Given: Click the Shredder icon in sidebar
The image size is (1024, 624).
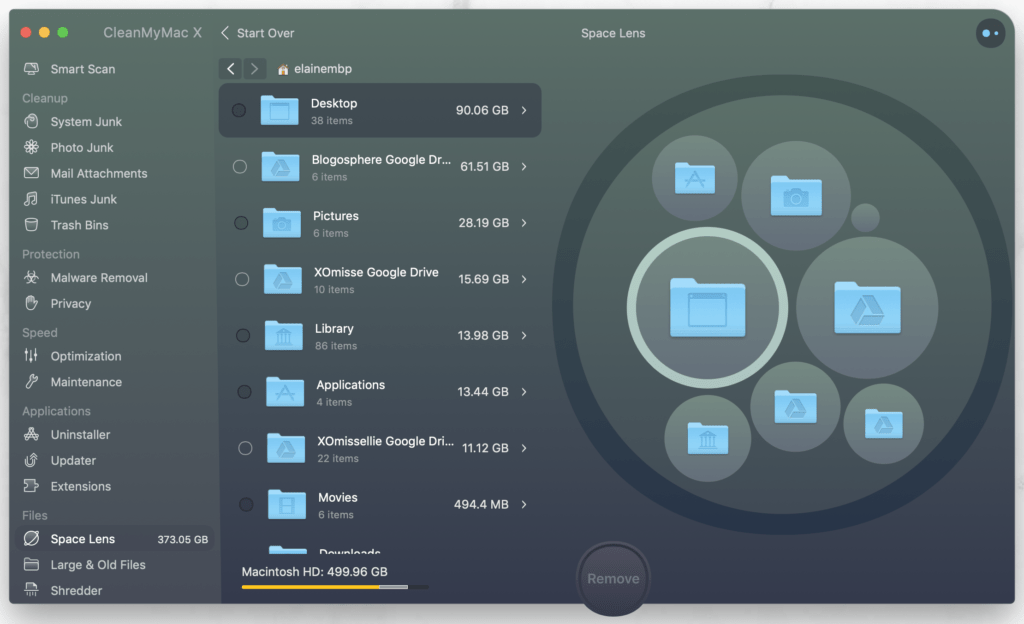Looking at the screenshot, I should pos(31,590).
